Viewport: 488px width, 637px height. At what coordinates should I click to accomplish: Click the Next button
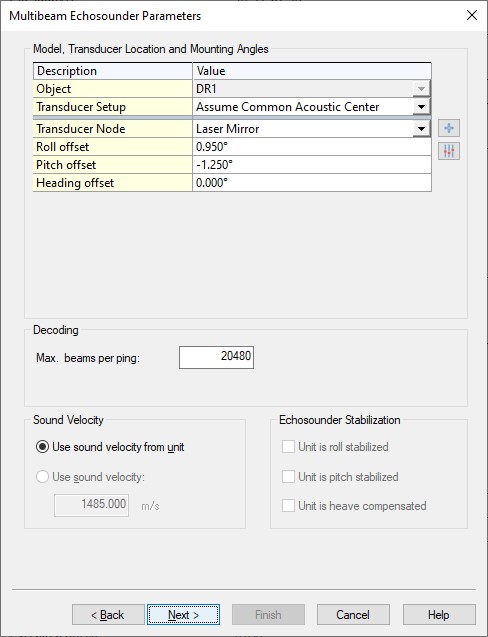[x=183, y=615]
